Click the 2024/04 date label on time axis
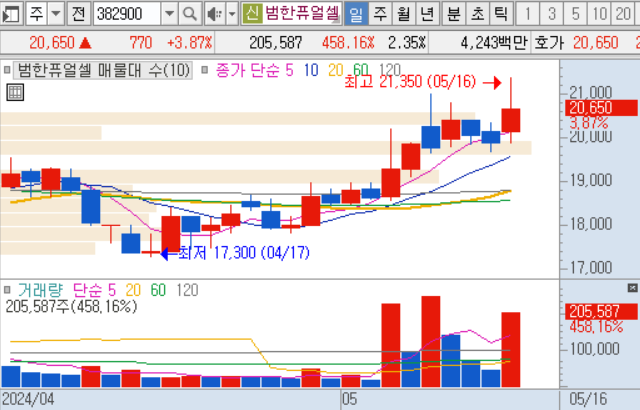The image size is (640, 410). [28, 399]
